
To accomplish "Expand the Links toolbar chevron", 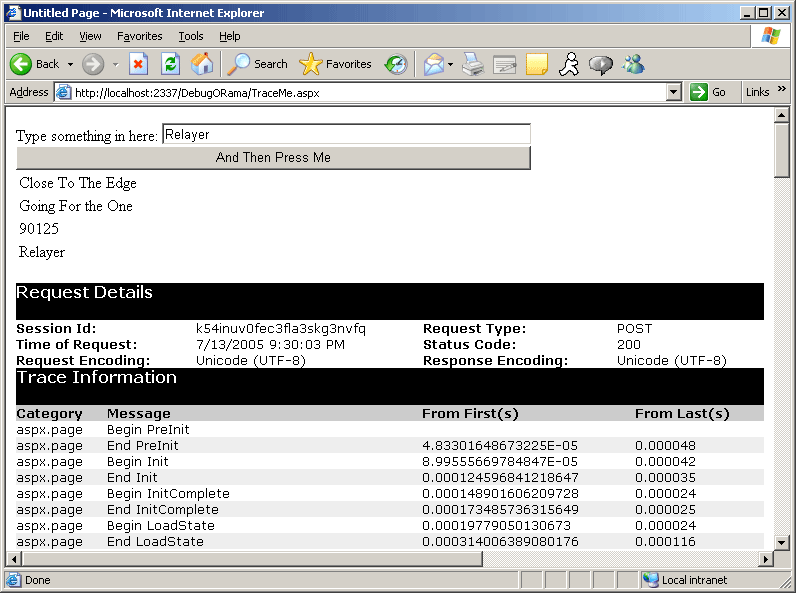I will [x=781, y=90].
